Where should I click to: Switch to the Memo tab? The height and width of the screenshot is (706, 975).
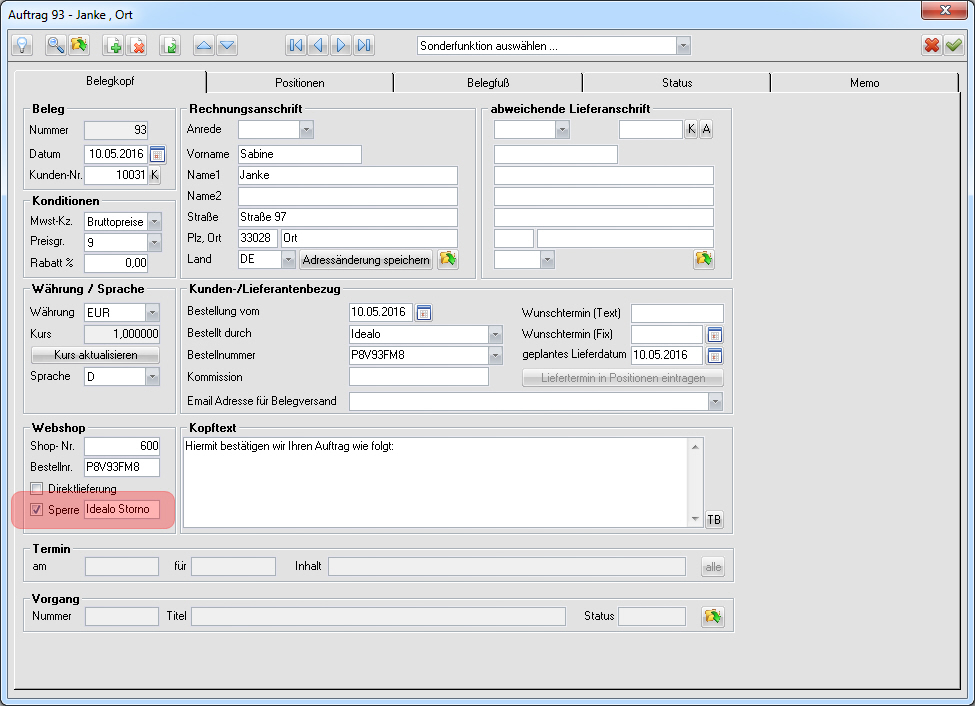click(864, 83)
